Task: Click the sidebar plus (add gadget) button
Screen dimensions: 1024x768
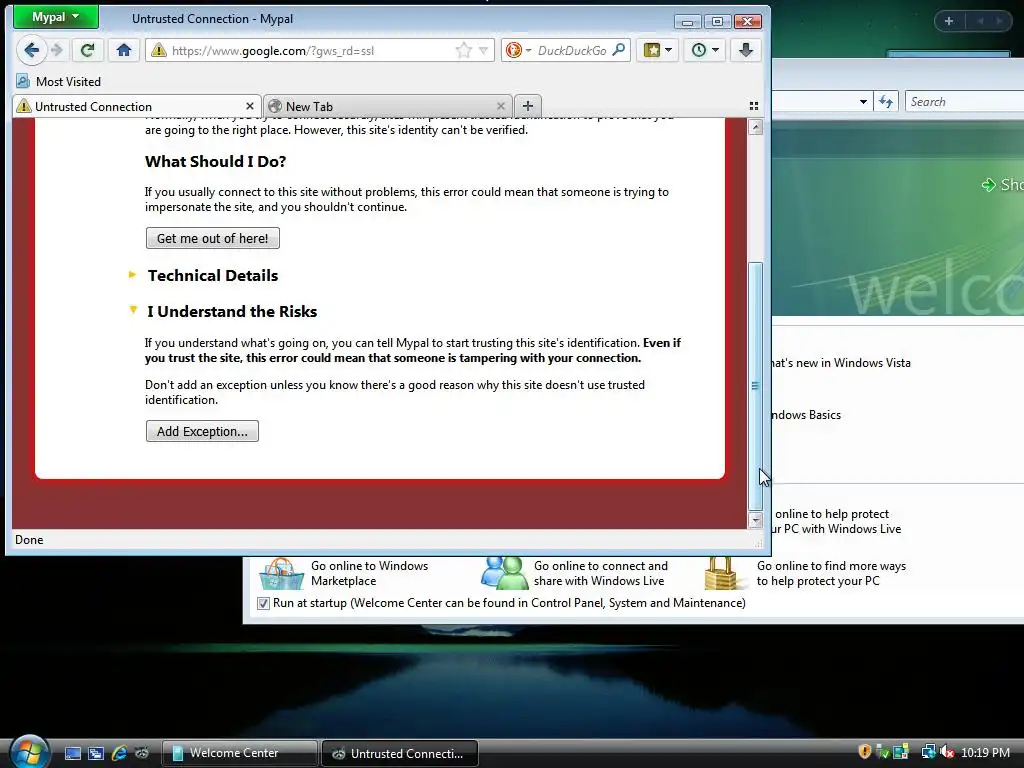Action: tap(949, 21)
